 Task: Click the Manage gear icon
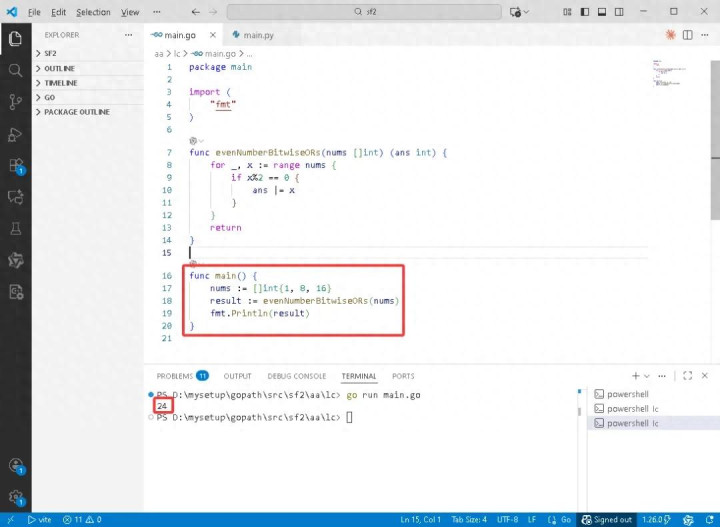[15, 497]
